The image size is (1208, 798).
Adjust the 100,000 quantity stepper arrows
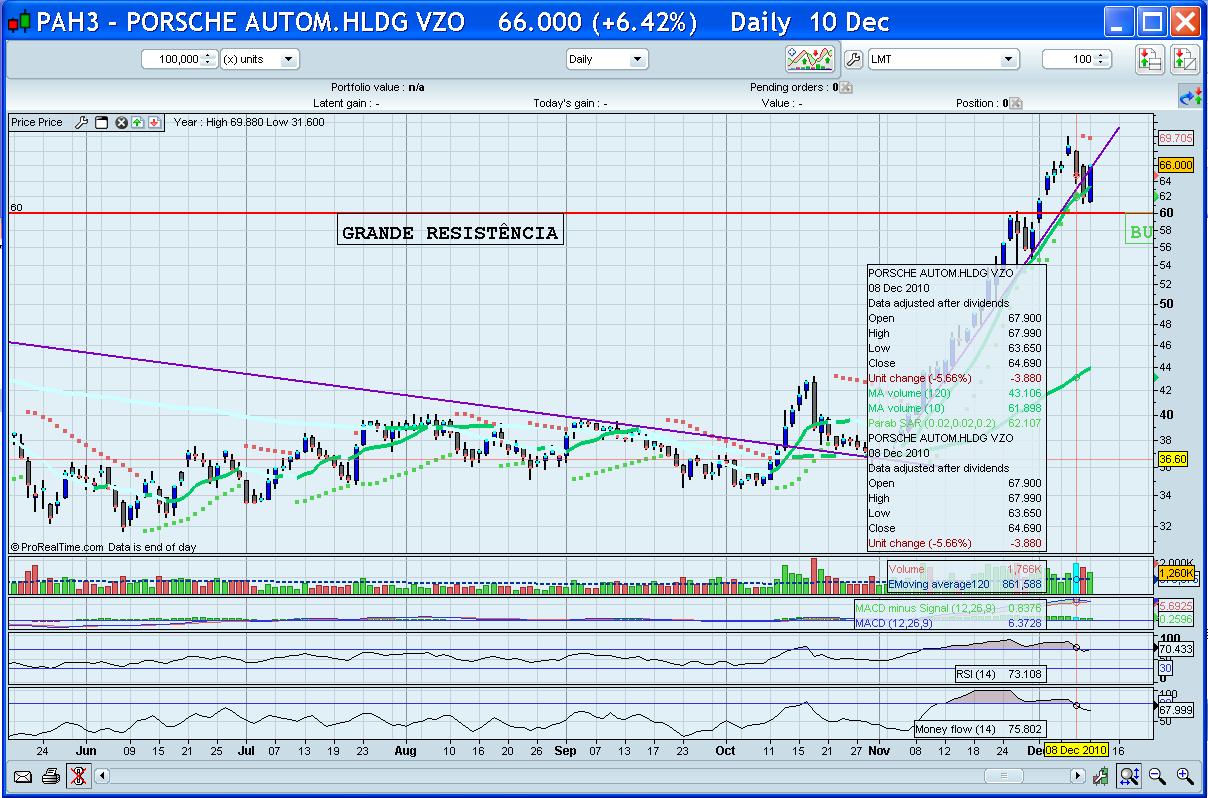(x=209, y=59)
